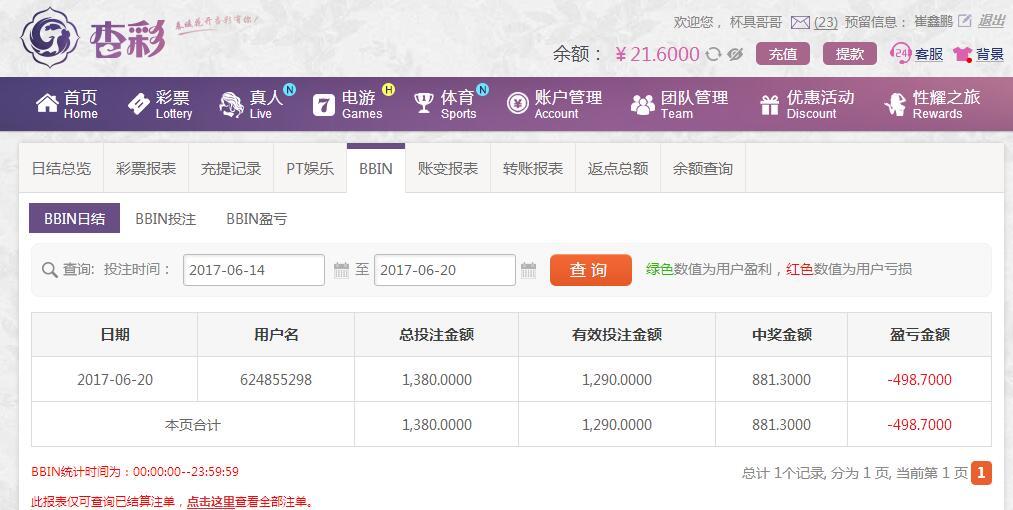The image size is (1013, 510).
Task: Click the 点击这里 view all bets link
Action: pos(211,501)
